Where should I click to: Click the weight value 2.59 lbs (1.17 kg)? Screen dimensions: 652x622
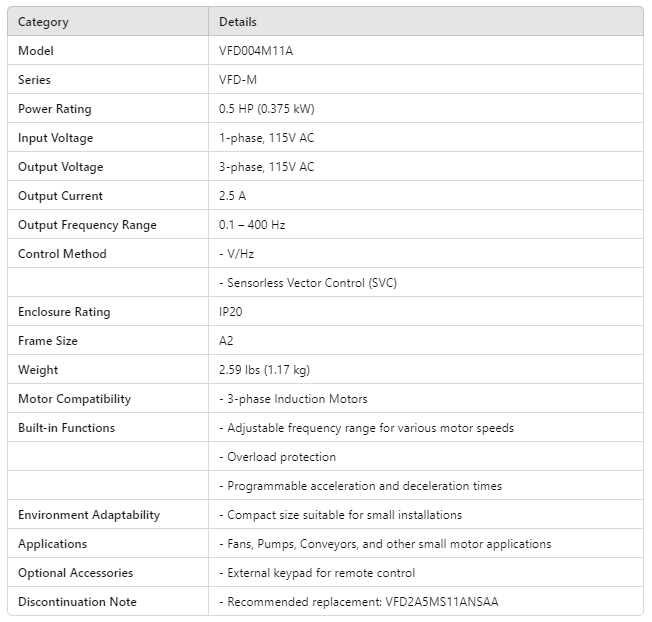coord(264,370)
